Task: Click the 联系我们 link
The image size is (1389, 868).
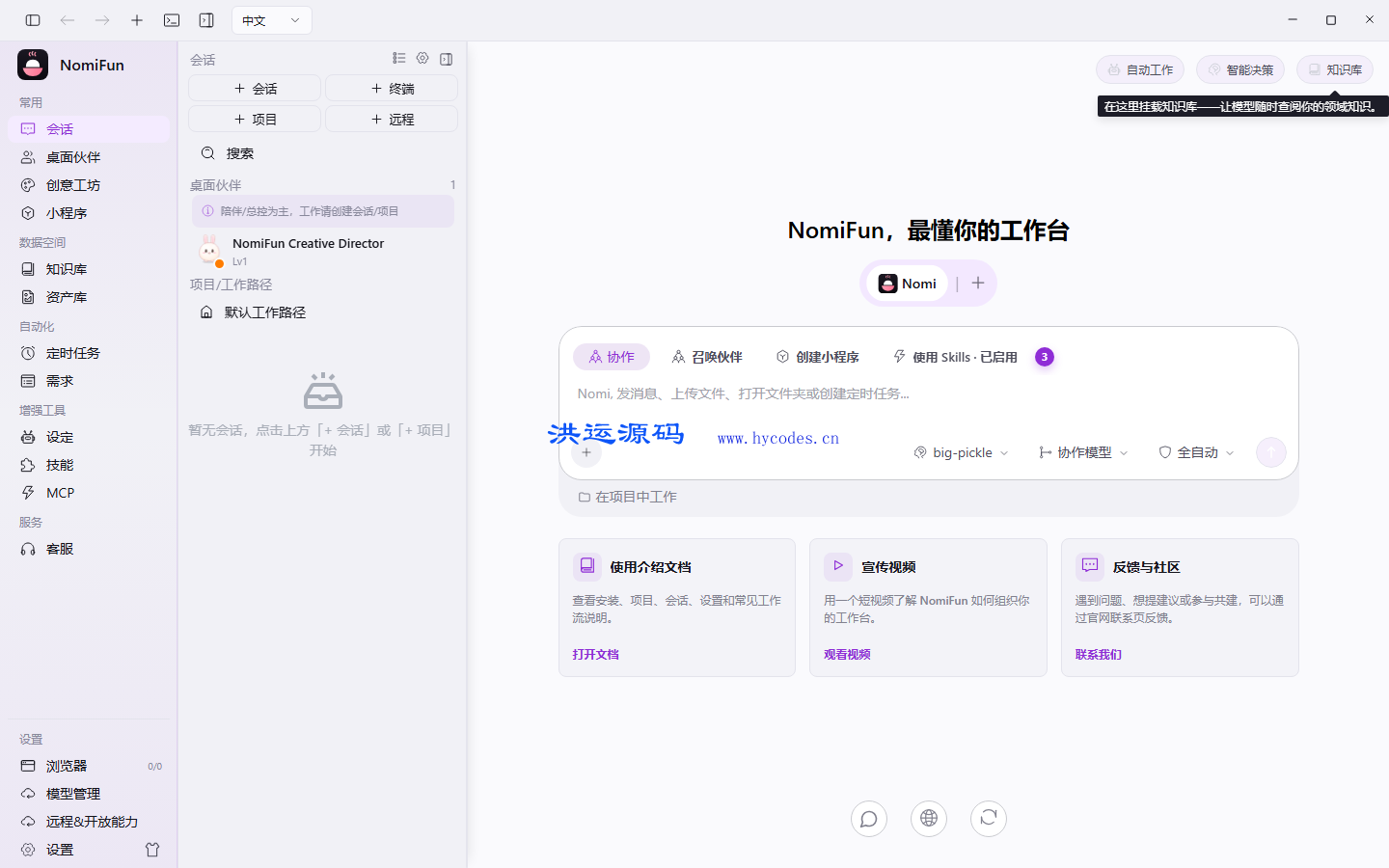Action: point(1099,654)
